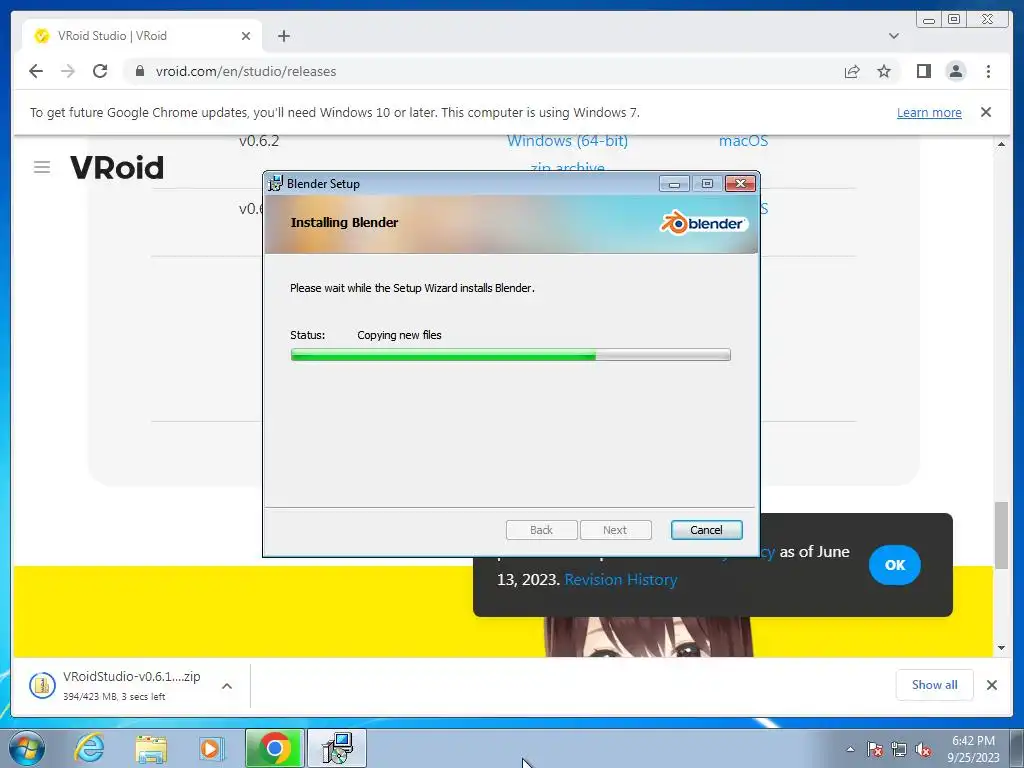Switch to the installer taskbar icon
The height and width of the screenshot is (768, 1024).
click(337, 748)
